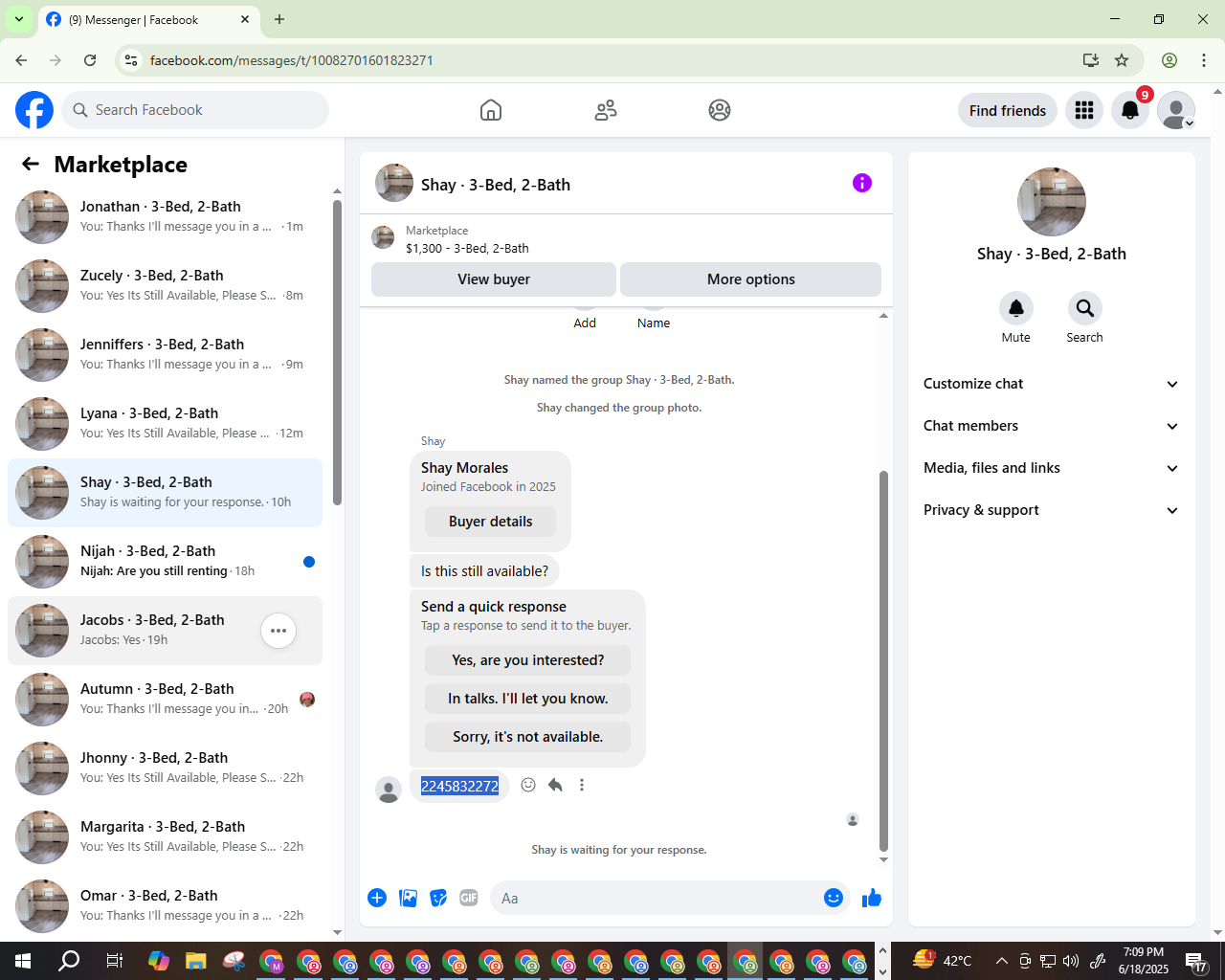Click the chat messages scrollbar
Screen dimensions: 1225x980
883,660
